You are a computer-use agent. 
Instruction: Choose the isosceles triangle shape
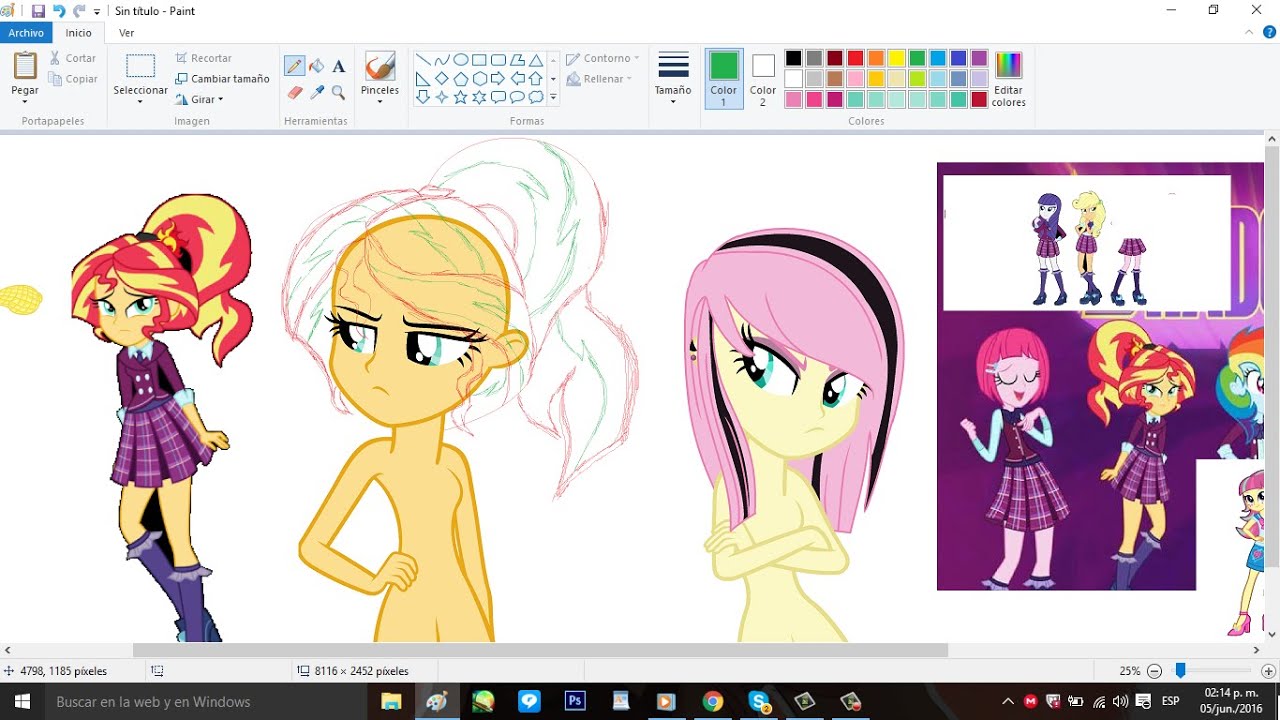(x=537, y=60)
